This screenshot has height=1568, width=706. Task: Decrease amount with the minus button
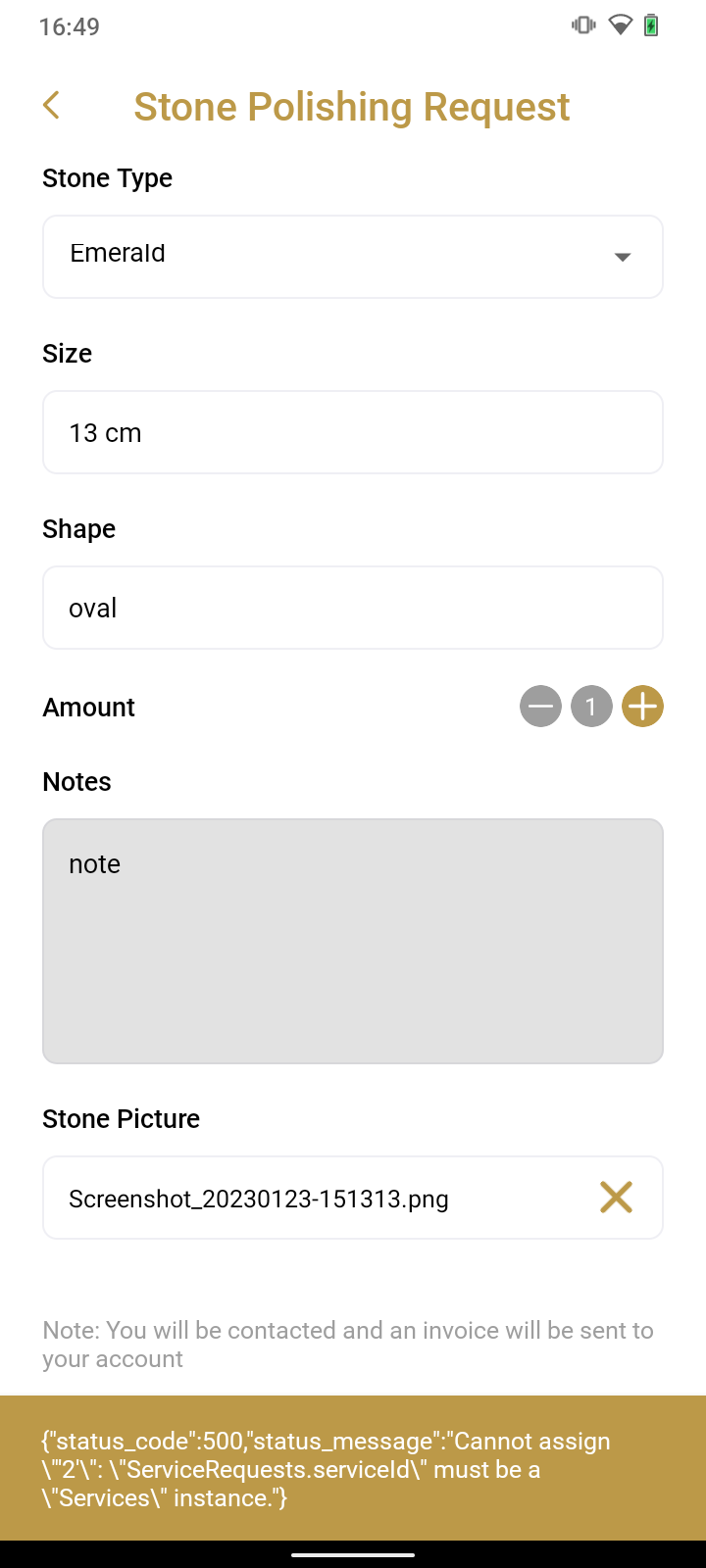coord(540,706)
